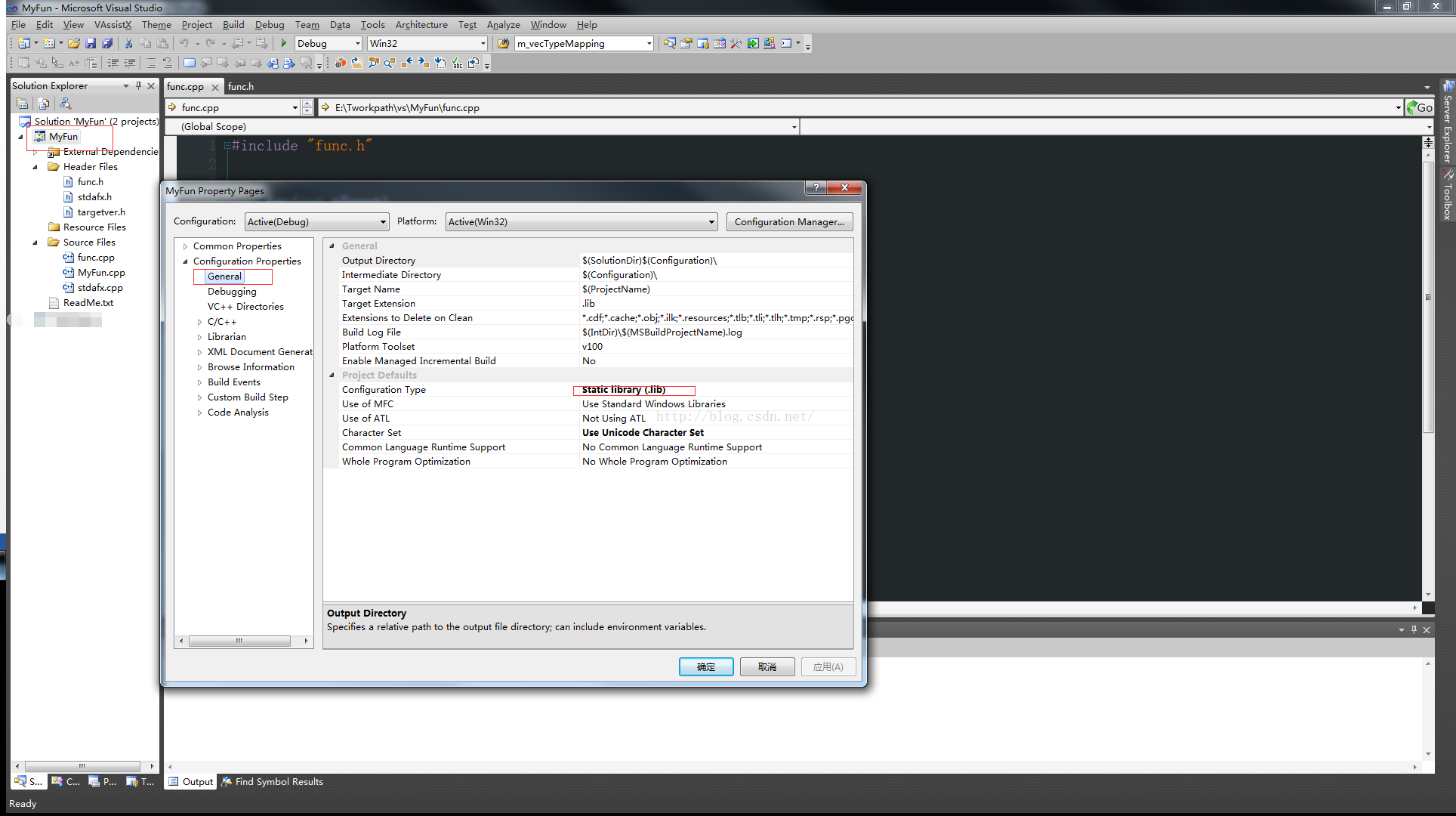Open the Platform dropdown Active(Win32)
Screen dimensions: 1456x816
pos(581,221)
